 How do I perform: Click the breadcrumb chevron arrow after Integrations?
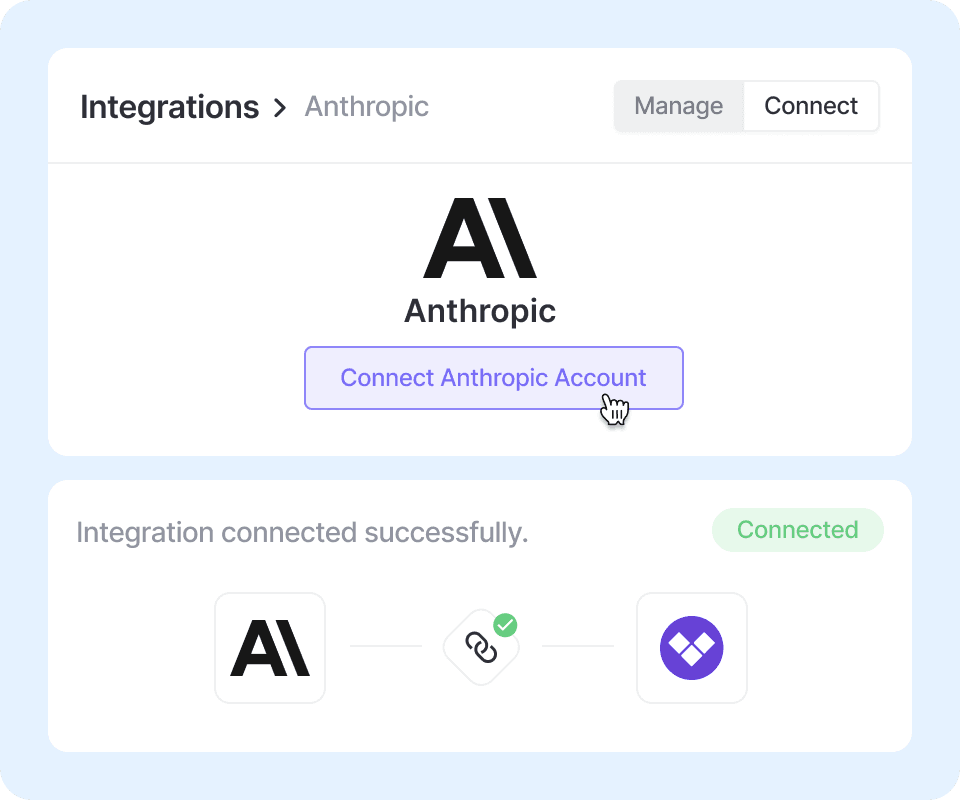(281, 107)
